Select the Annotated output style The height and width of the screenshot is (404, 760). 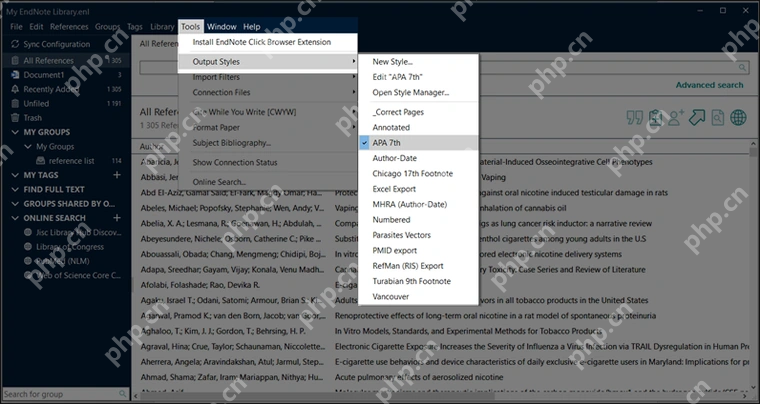[x=418, y=127]
